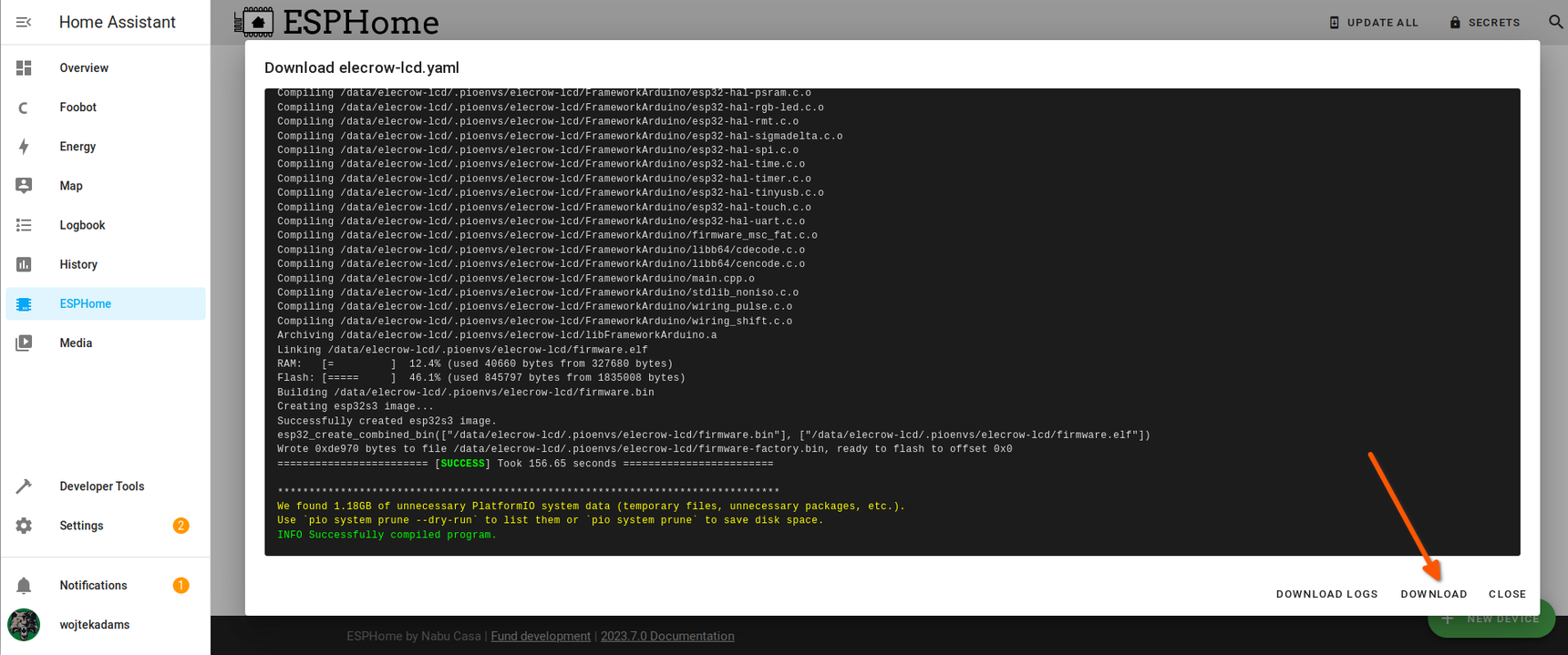Click the search magnifier icon
This screenshot has width=1568, height=655.
(x=1556, y=21)
